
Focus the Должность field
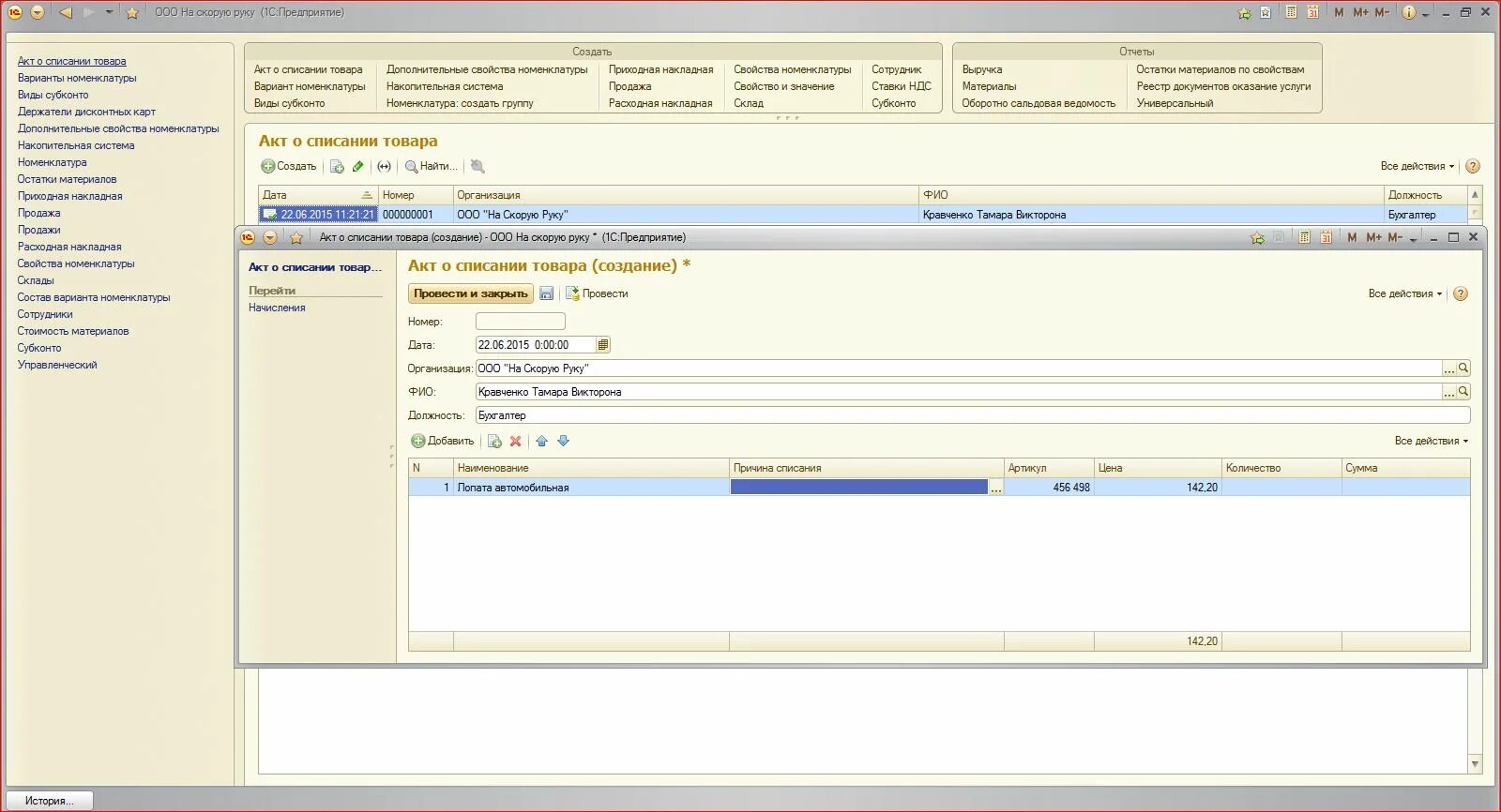click(x=973, y=415)
